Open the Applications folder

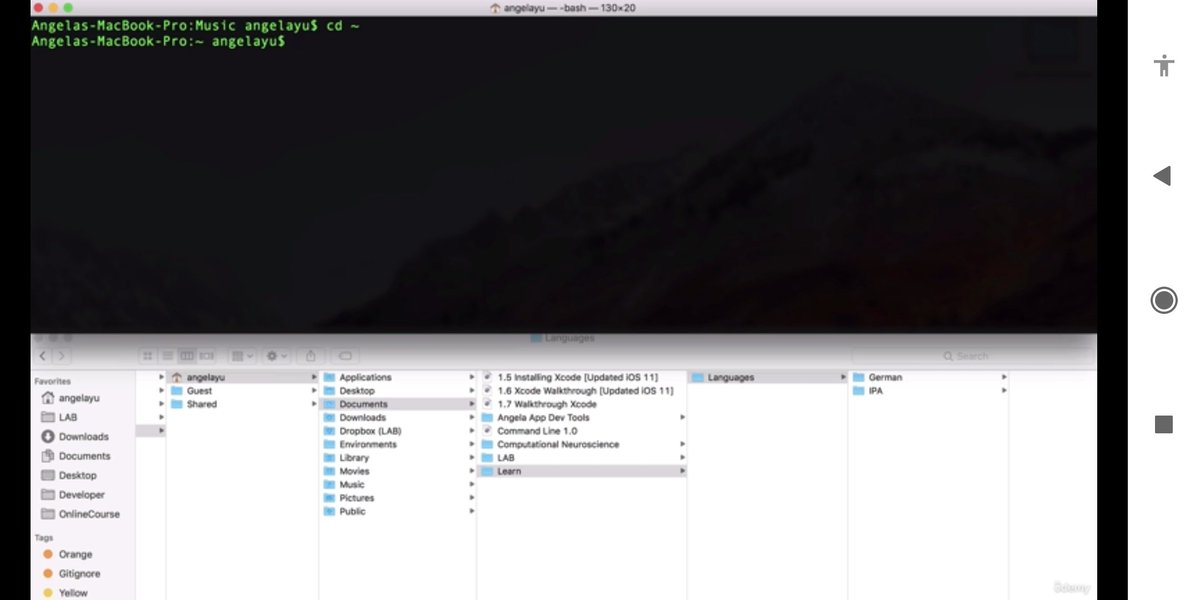coord(398,378)
